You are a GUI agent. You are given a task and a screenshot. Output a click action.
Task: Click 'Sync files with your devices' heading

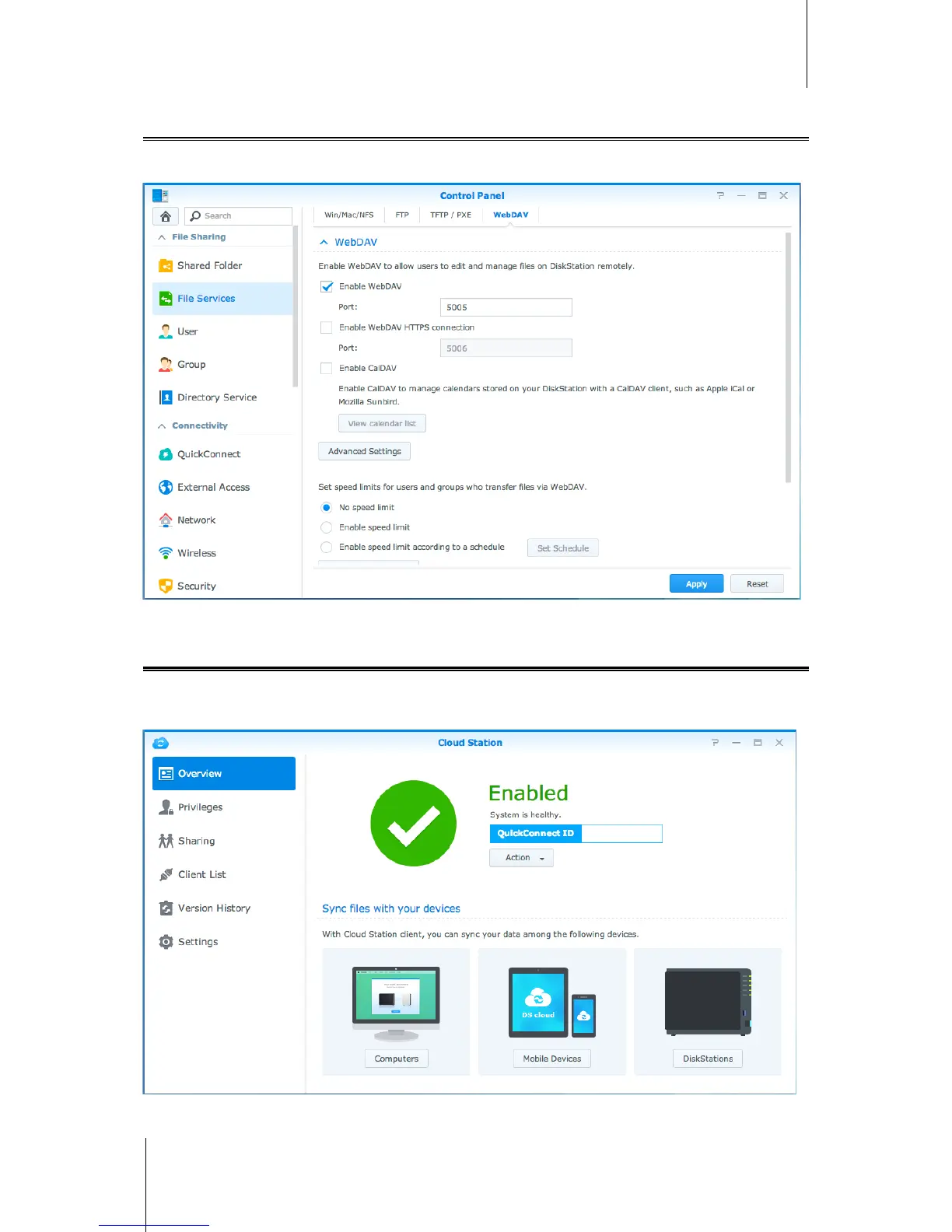(x=391, y=908)
